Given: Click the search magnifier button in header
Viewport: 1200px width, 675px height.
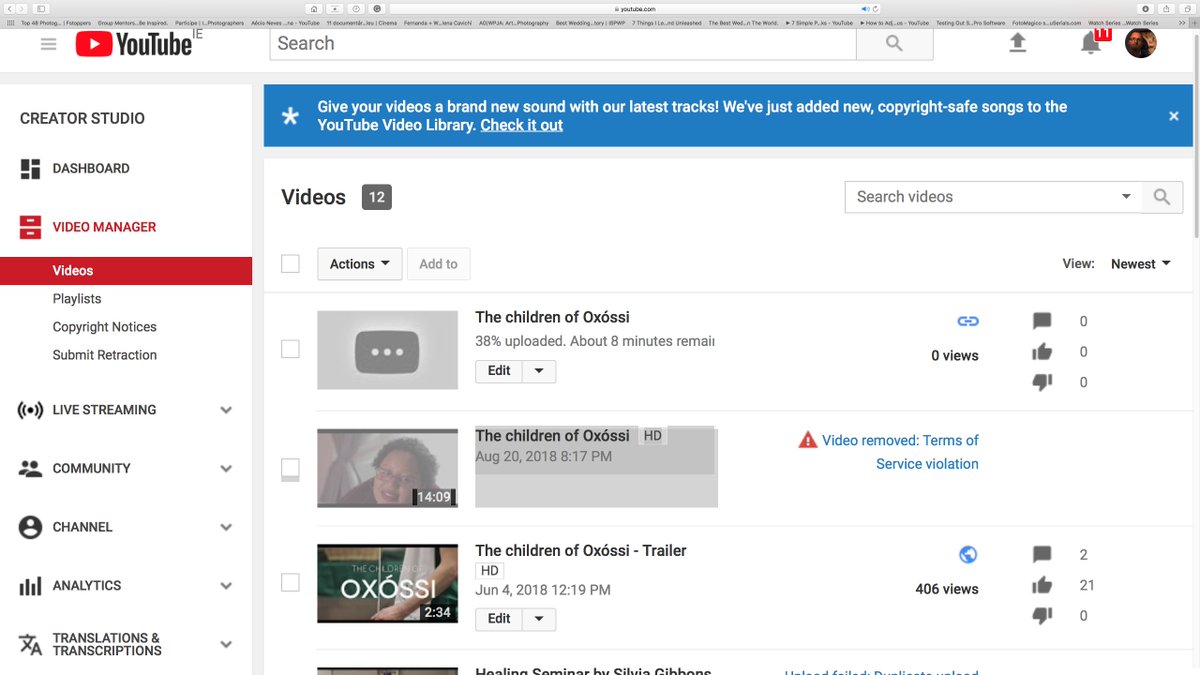Looking at the screenshot, I should 894,43.
